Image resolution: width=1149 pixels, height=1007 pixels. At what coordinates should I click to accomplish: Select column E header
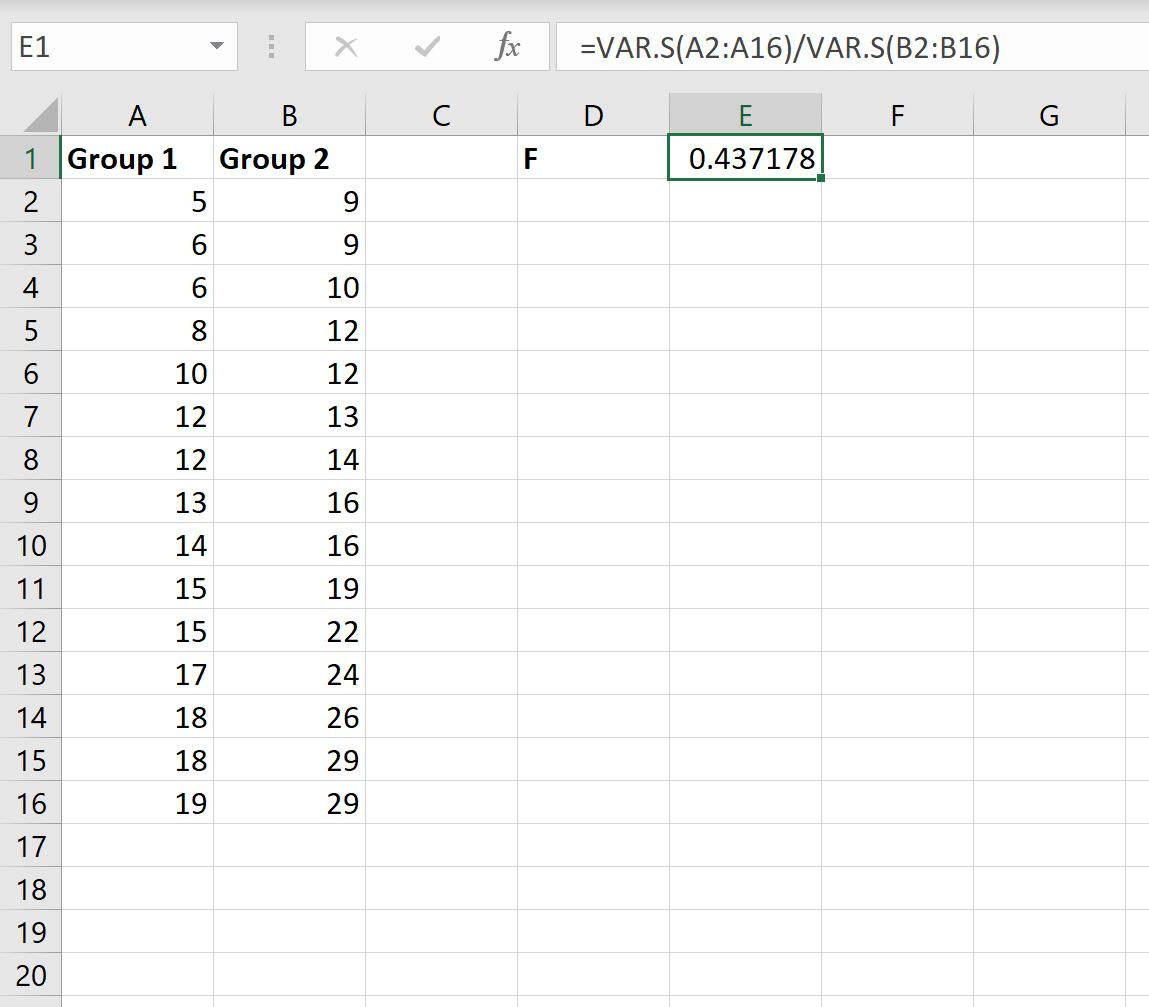click(x=745, y=115)
